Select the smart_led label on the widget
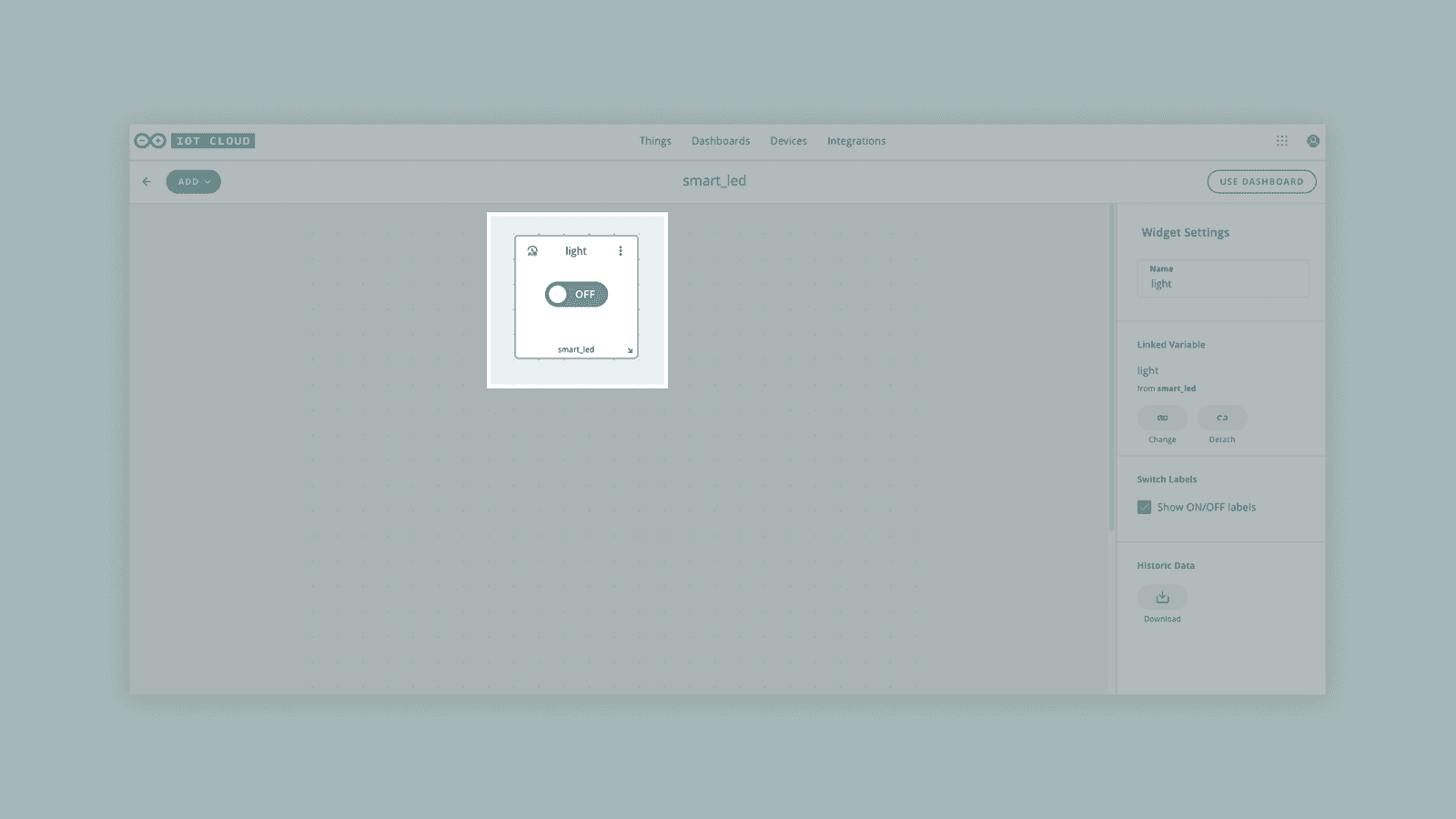1456x819 pixels. pyautogui.click(x=576, y=349)
